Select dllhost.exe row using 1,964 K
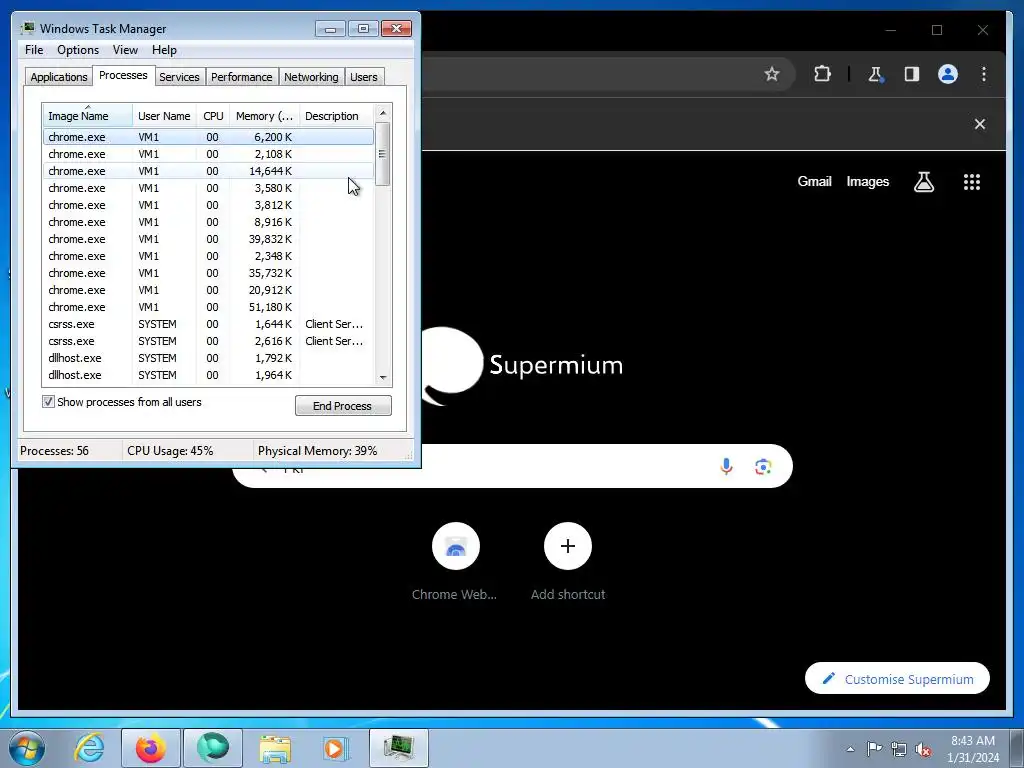Viewport: 1024px width, 768px height. [x=208, y=375]
